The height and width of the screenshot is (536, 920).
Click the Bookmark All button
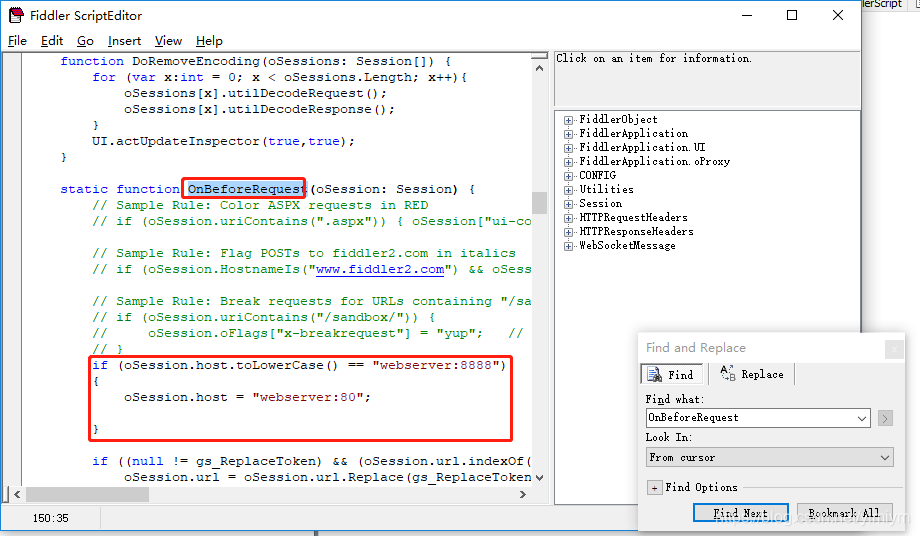844,513
